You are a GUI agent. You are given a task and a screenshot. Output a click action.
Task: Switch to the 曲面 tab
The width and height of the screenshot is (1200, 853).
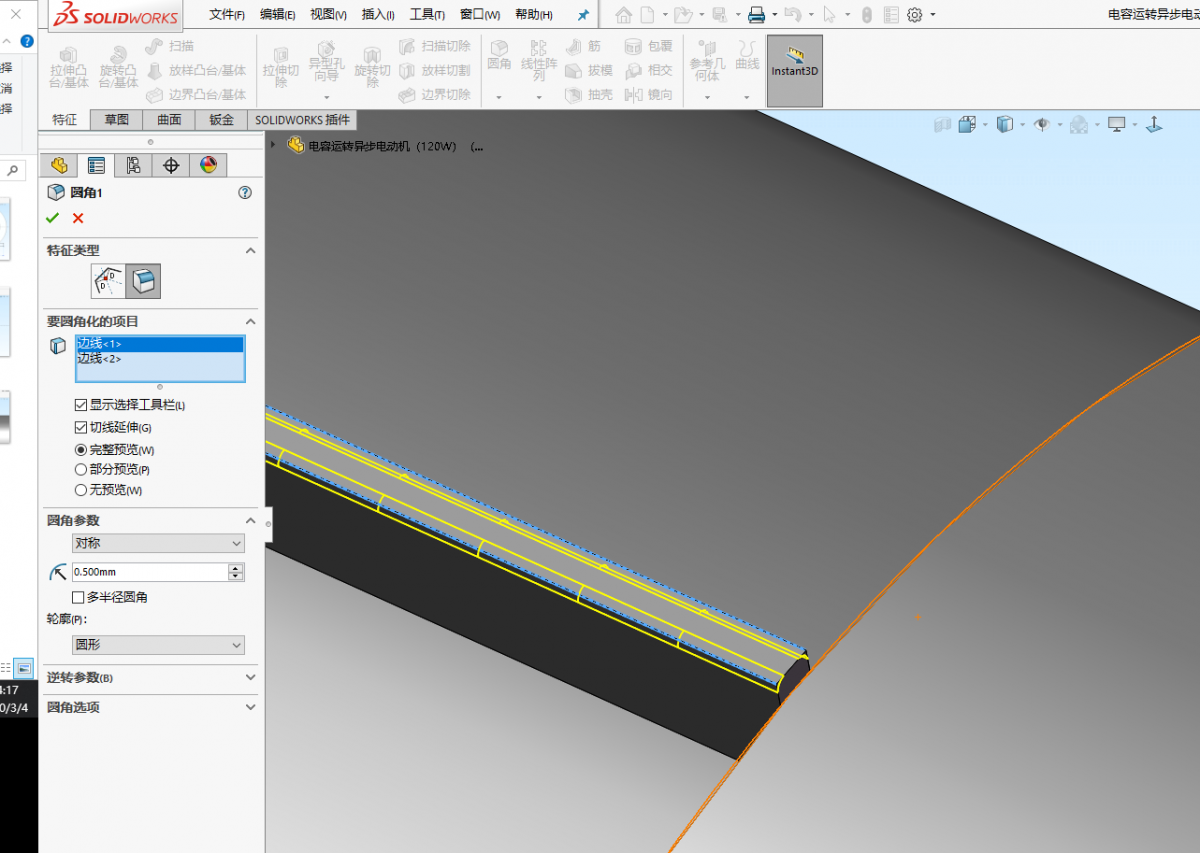(169, 120)
